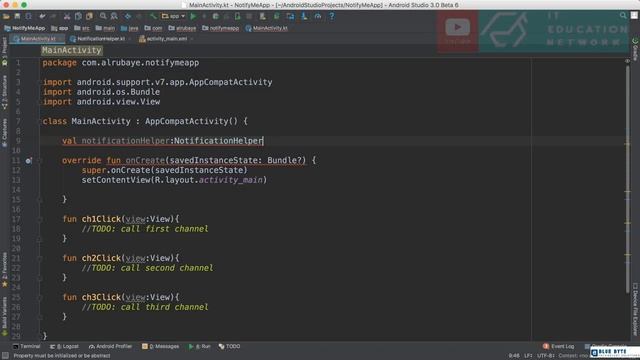Open the Messages tool window

160,346
